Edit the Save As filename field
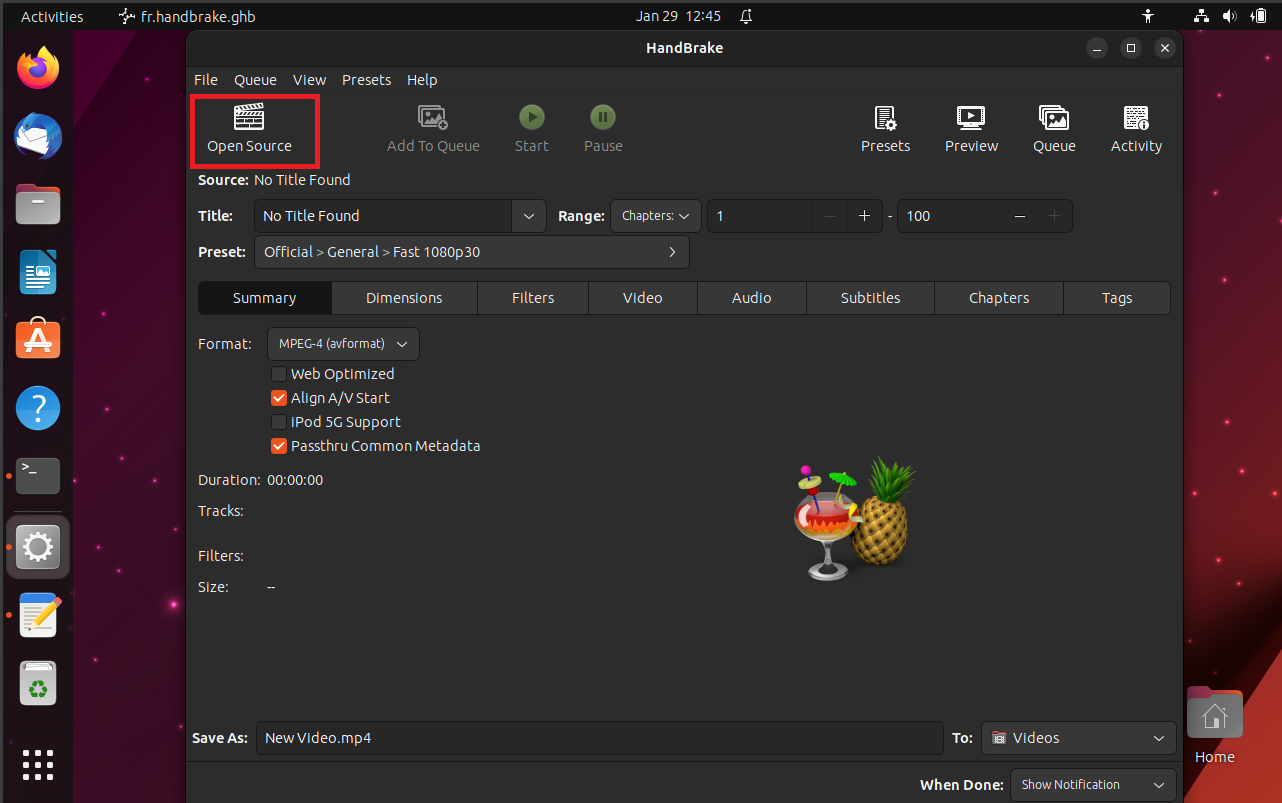Viewport: 1282px width, 803px height. (x=598, y=737)
